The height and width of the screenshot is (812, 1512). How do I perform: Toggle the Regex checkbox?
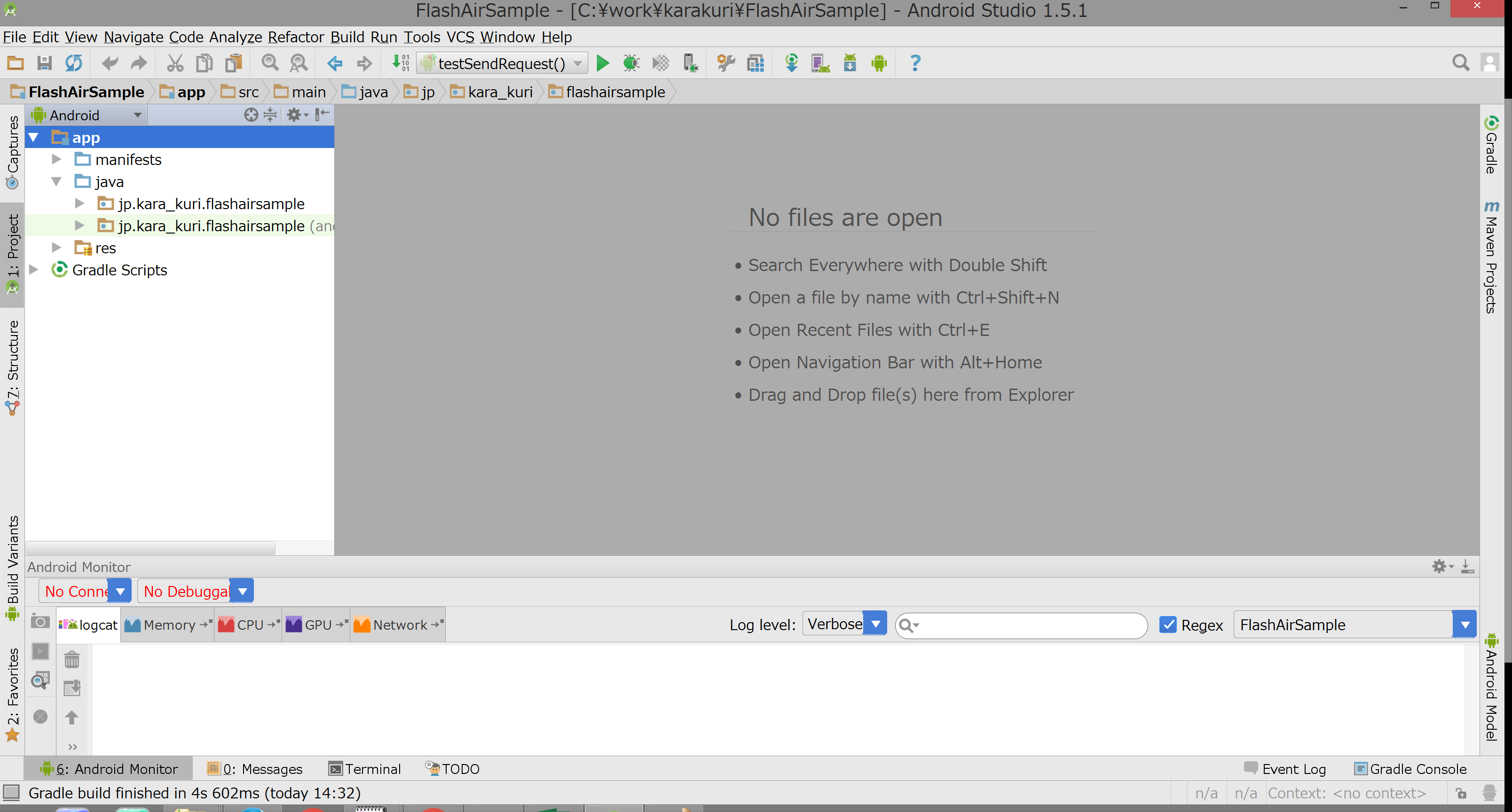tap(1167, 624)
